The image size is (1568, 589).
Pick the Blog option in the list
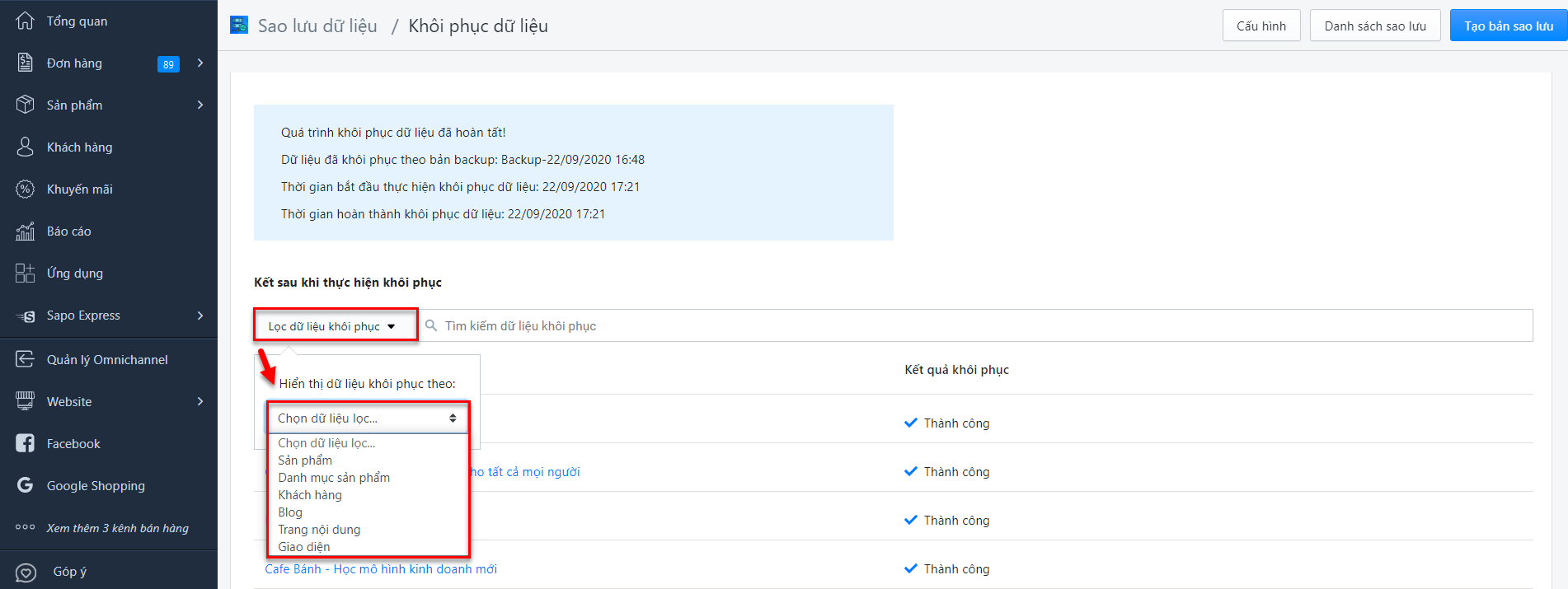pos(290,512)
